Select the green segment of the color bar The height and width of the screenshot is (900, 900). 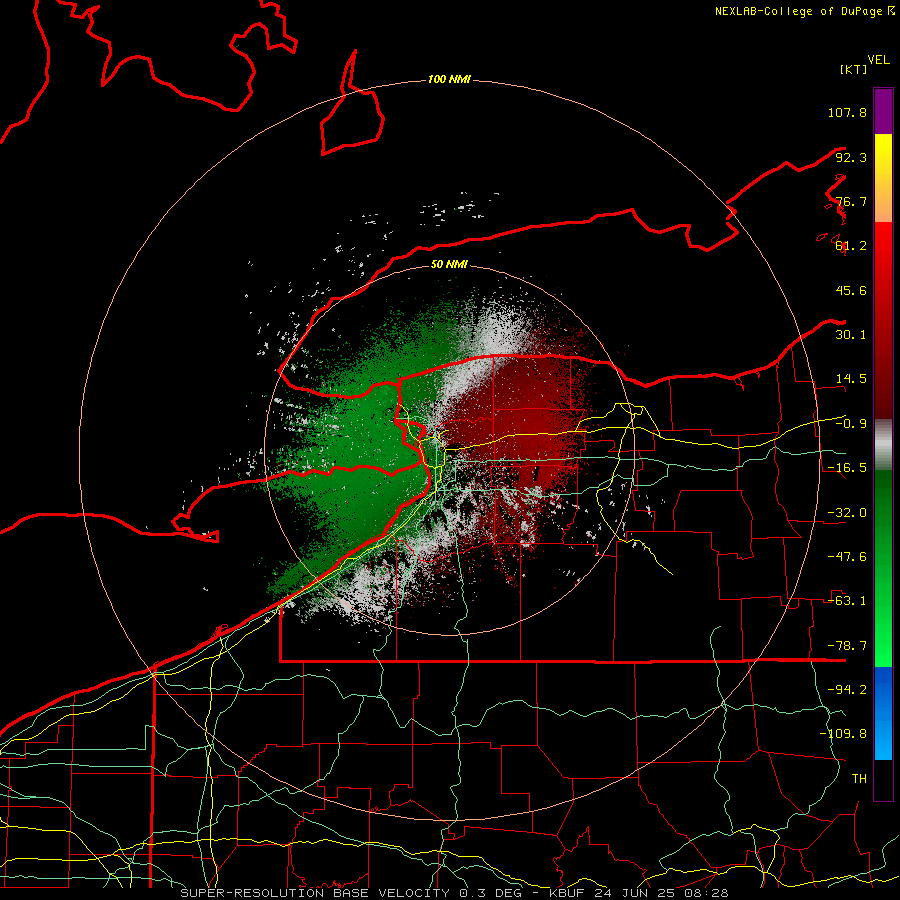(x=883, y=568)
